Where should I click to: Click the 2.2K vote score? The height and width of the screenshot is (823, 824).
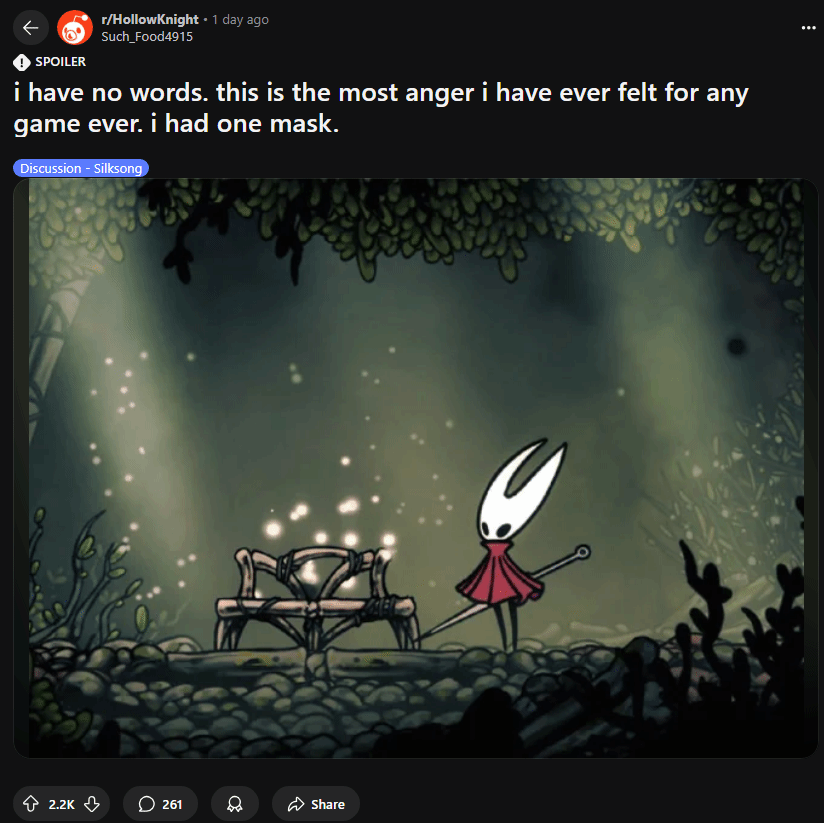click(x=61, y=804)
